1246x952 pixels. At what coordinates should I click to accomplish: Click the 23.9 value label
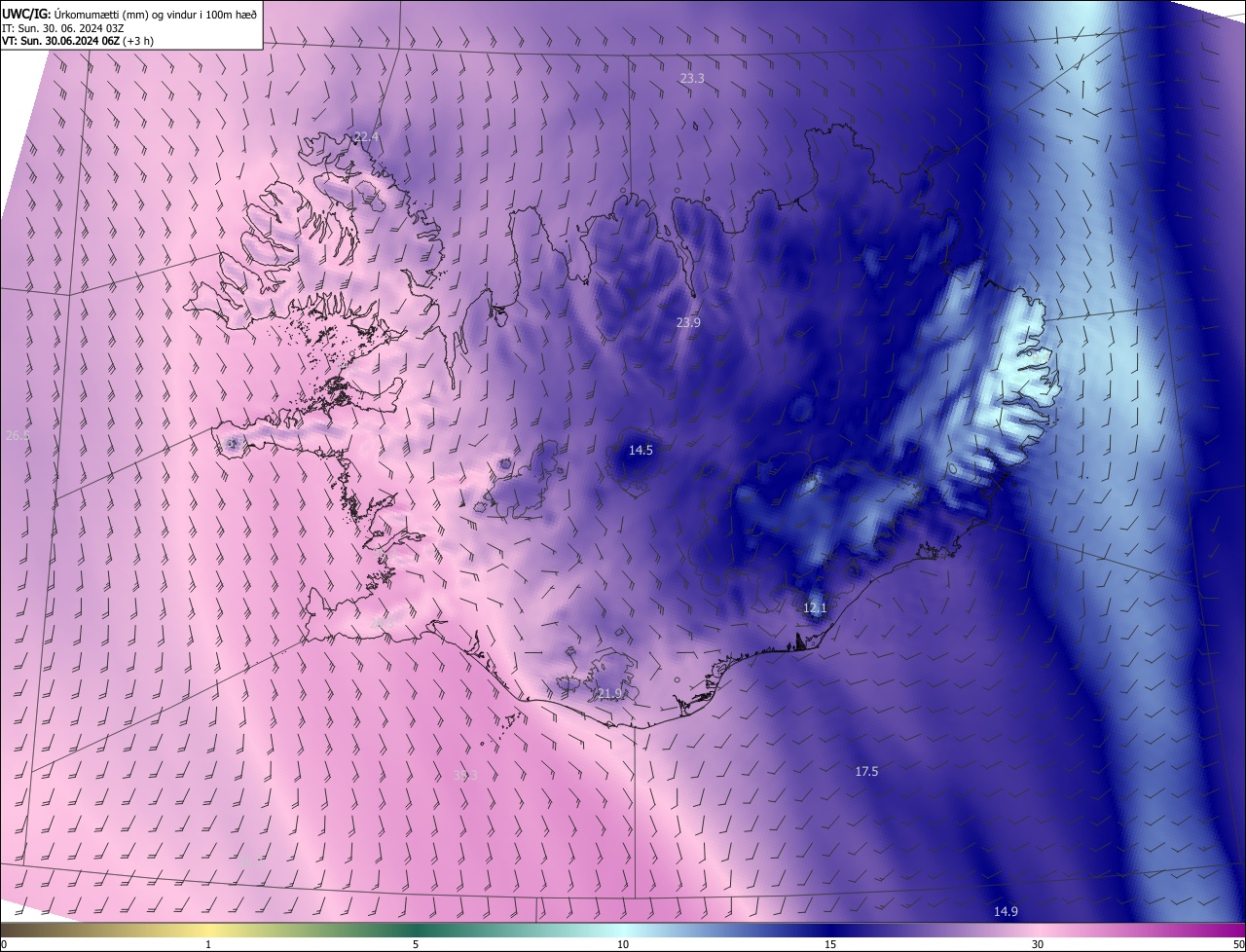[x=688, y=322]
